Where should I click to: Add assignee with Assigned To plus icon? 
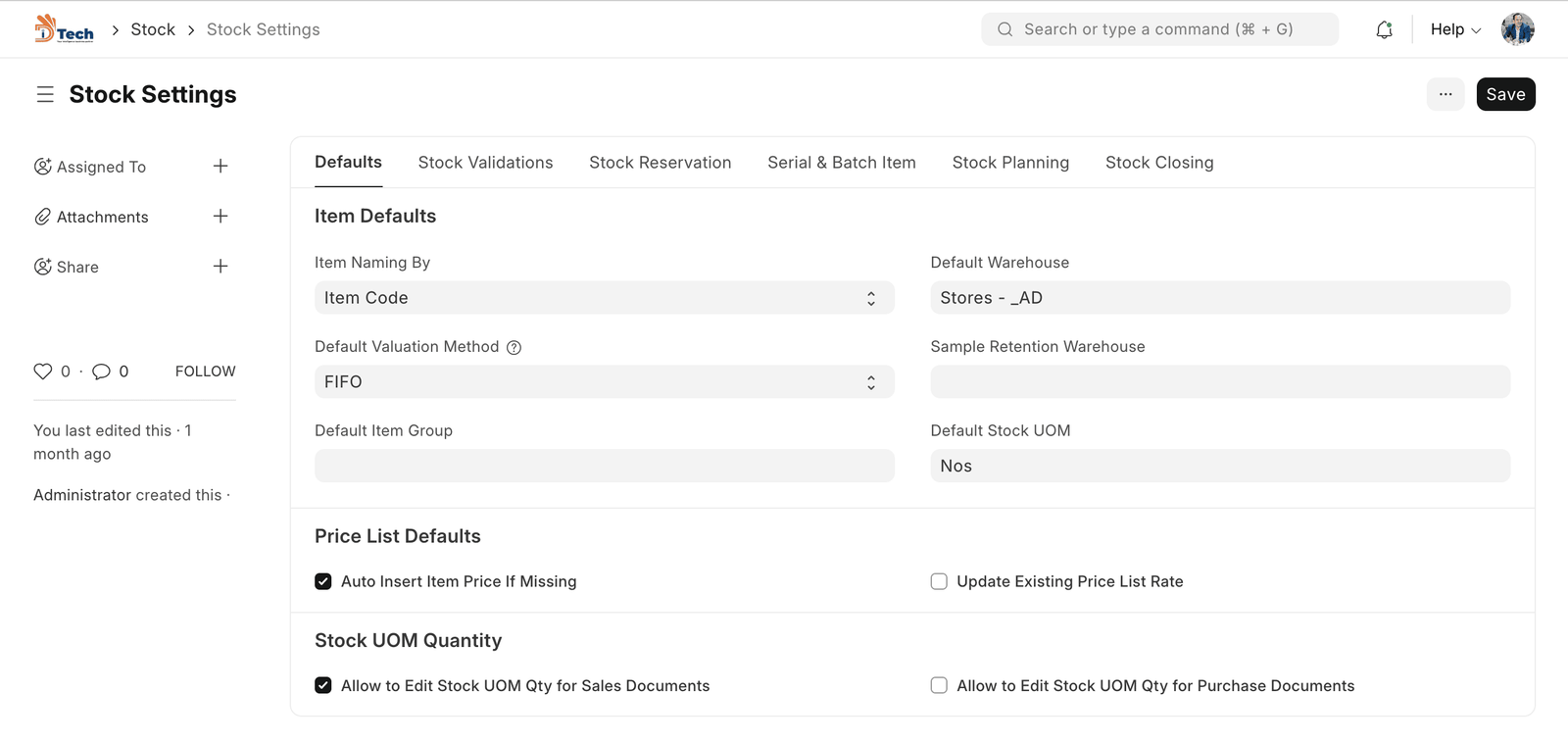[x=220, y=167]
